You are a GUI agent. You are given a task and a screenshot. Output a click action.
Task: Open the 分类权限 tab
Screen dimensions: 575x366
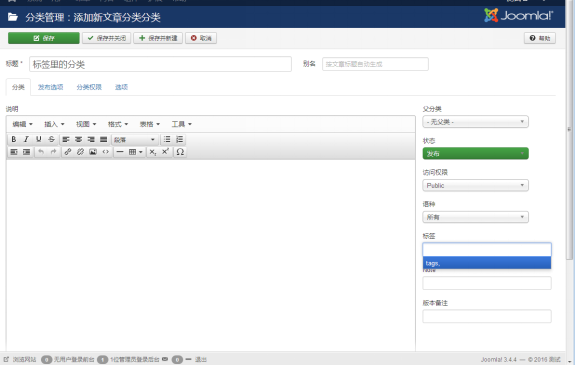click(x=89, y=87)
